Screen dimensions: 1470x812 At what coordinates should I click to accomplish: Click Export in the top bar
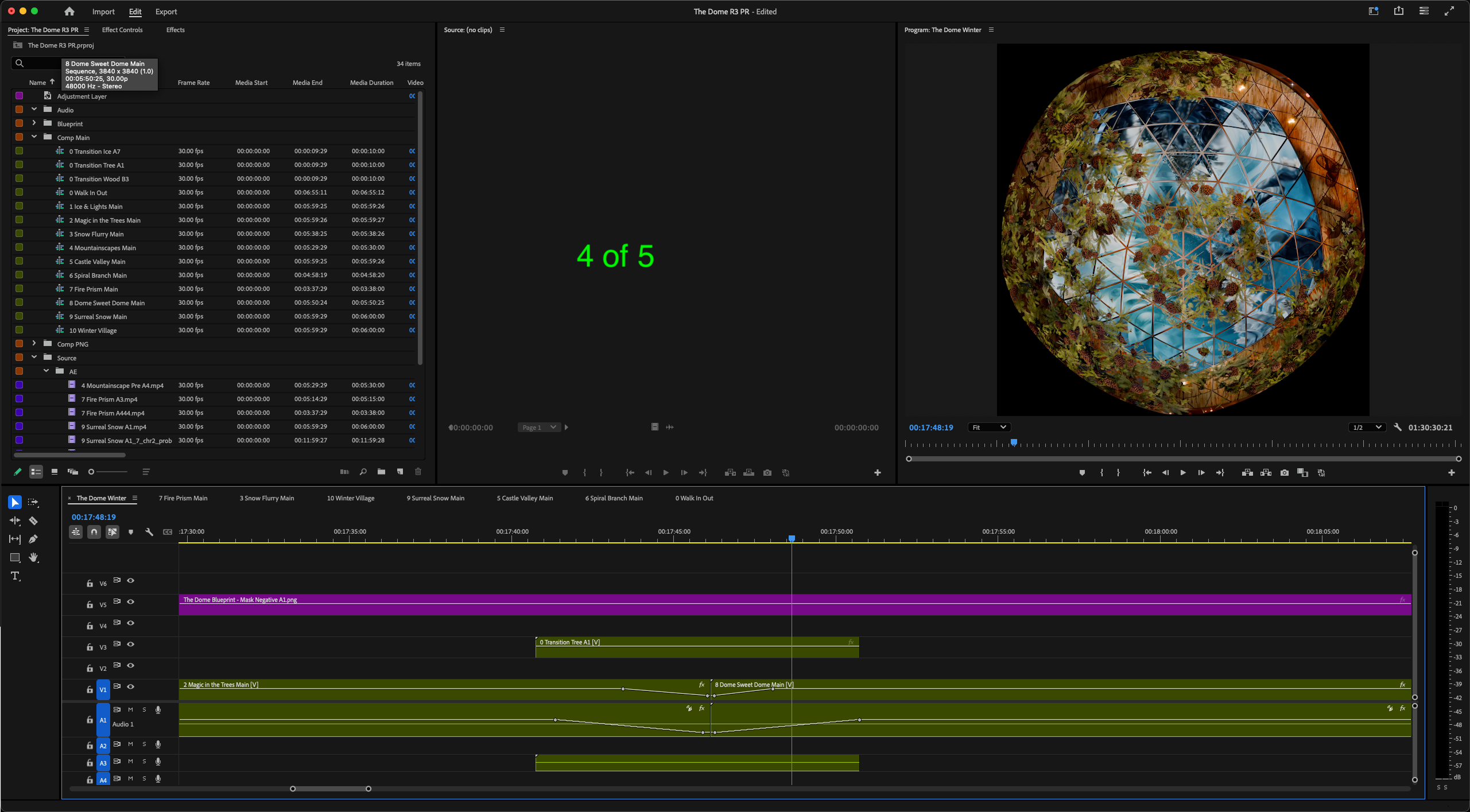coord(166,11)
